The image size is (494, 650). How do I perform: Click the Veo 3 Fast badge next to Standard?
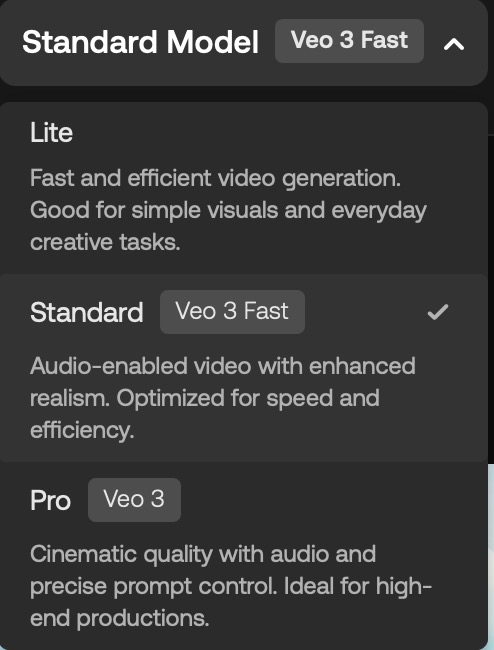(232, 312)
